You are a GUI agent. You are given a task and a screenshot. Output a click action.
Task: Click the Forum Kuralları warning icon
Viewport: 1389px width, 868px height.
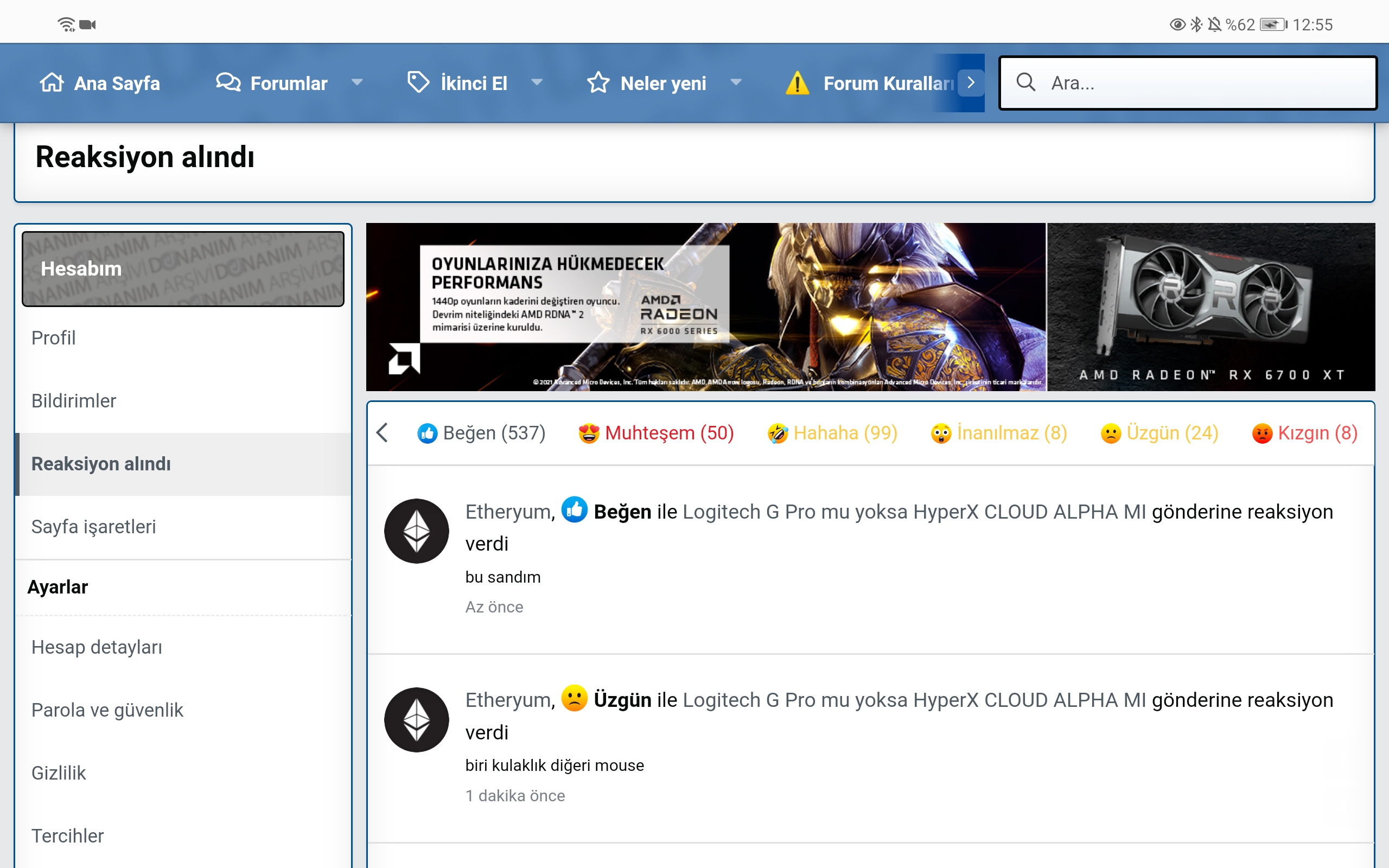[797, 82]
